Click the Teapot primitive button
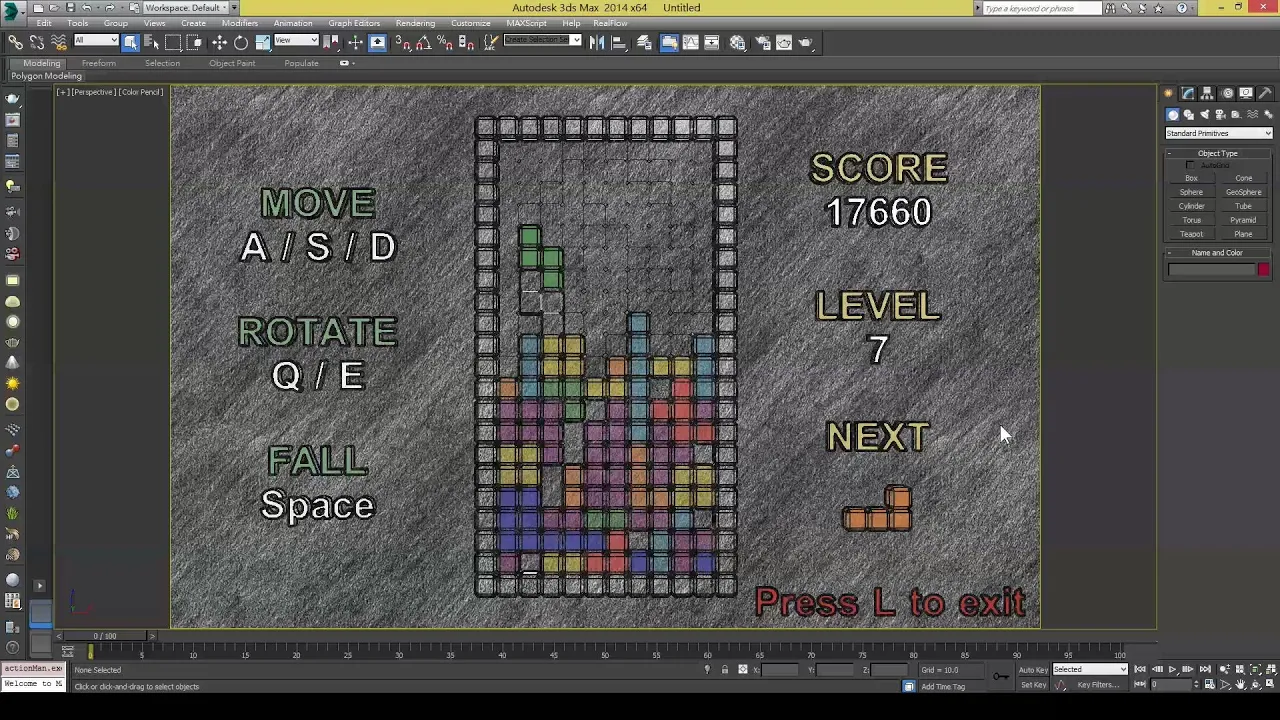This screenshot has width=1280, height=720. click(x=1191, y=234)
